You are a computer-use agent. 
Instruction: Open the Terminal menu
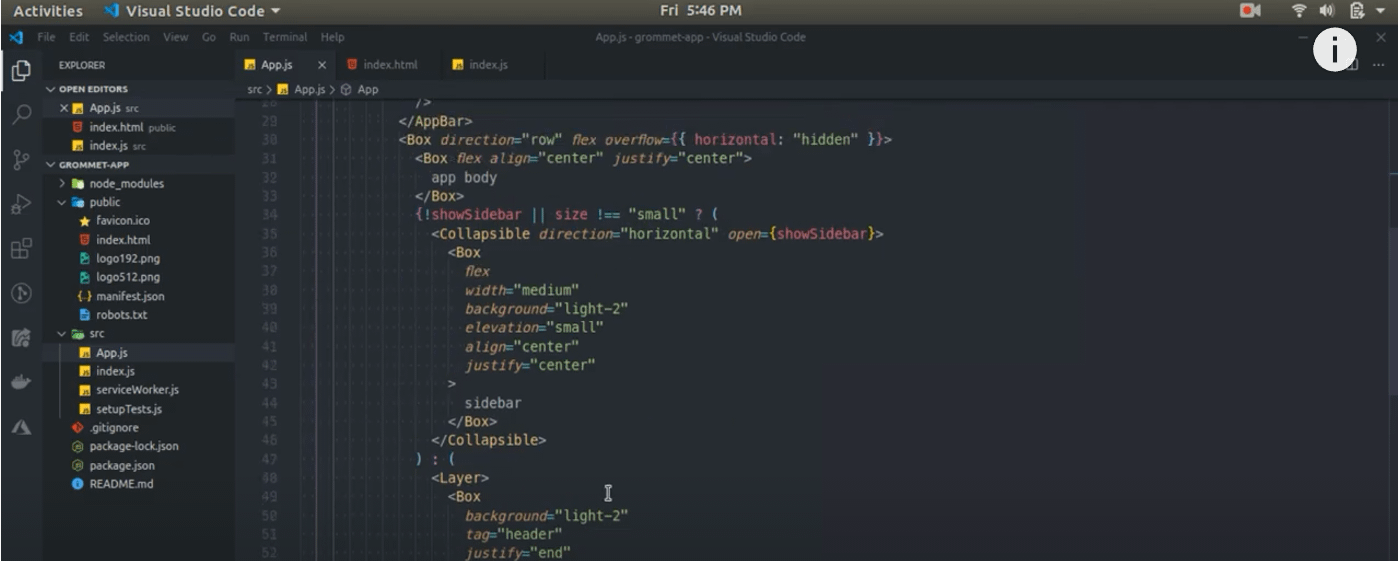tap(284, 37)
